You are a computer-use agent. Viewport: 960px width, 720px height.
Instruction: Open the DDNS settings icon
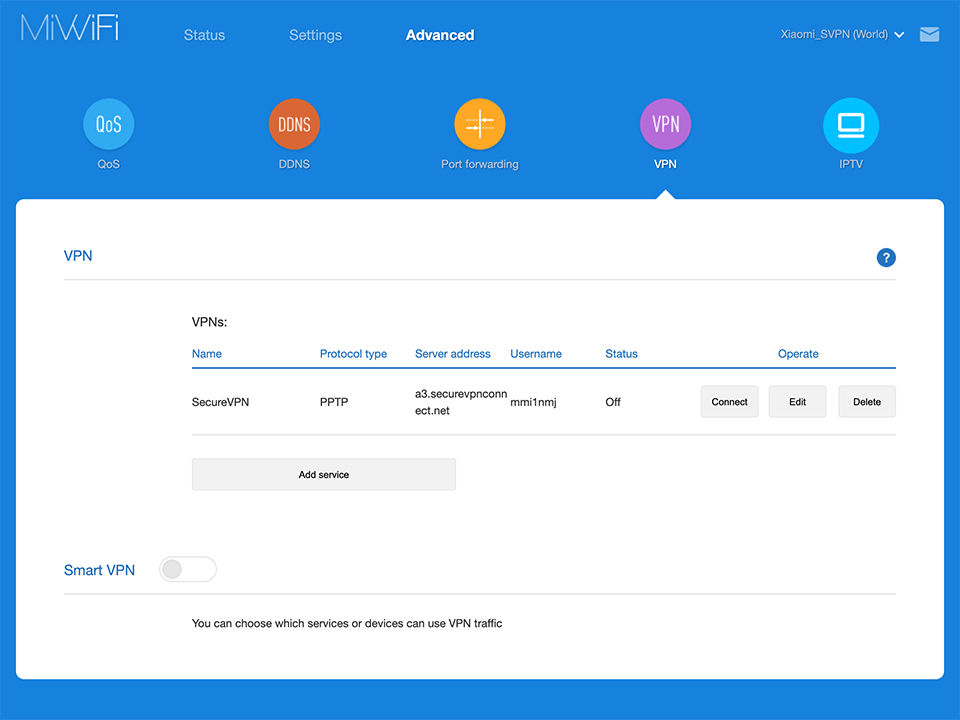(x=294, y=124)
